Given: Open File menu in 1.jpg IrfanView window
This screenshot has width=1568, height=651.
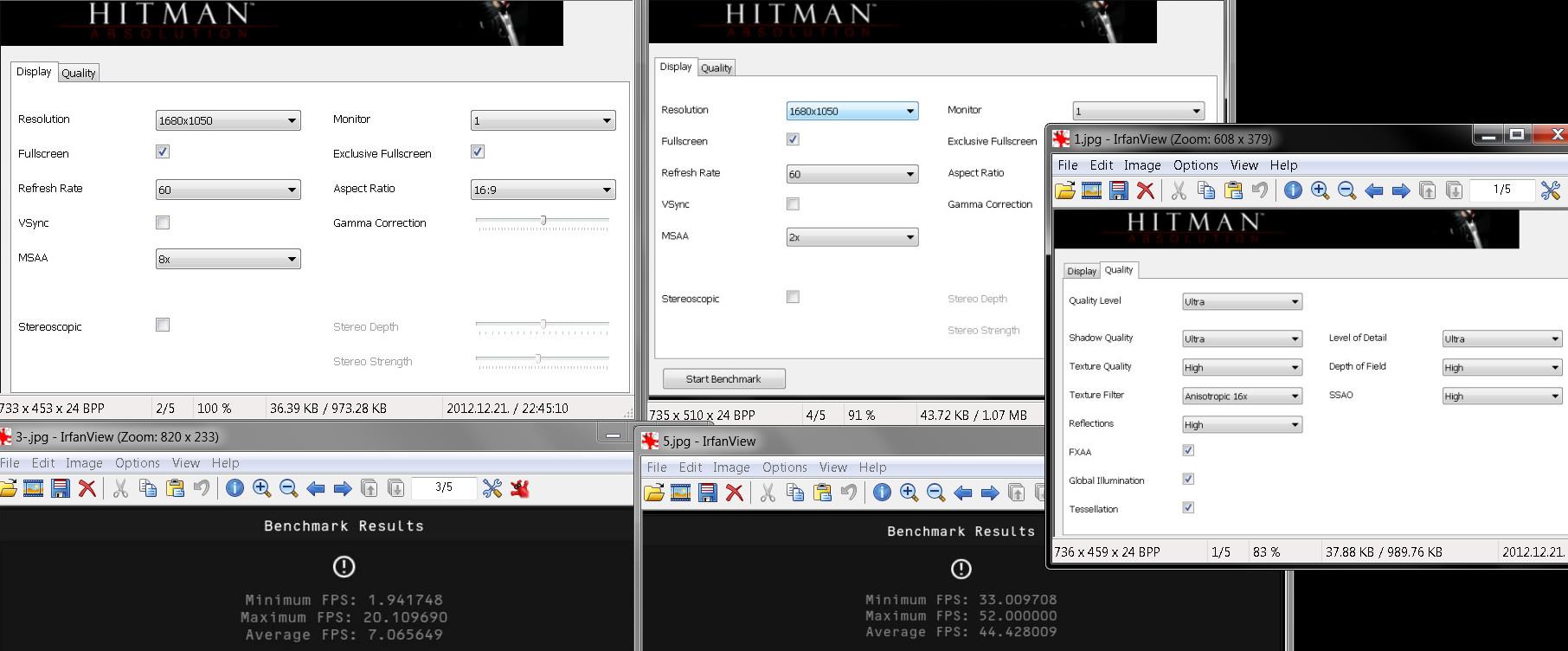Looking at the screenshot, I should coord(1068,165).
